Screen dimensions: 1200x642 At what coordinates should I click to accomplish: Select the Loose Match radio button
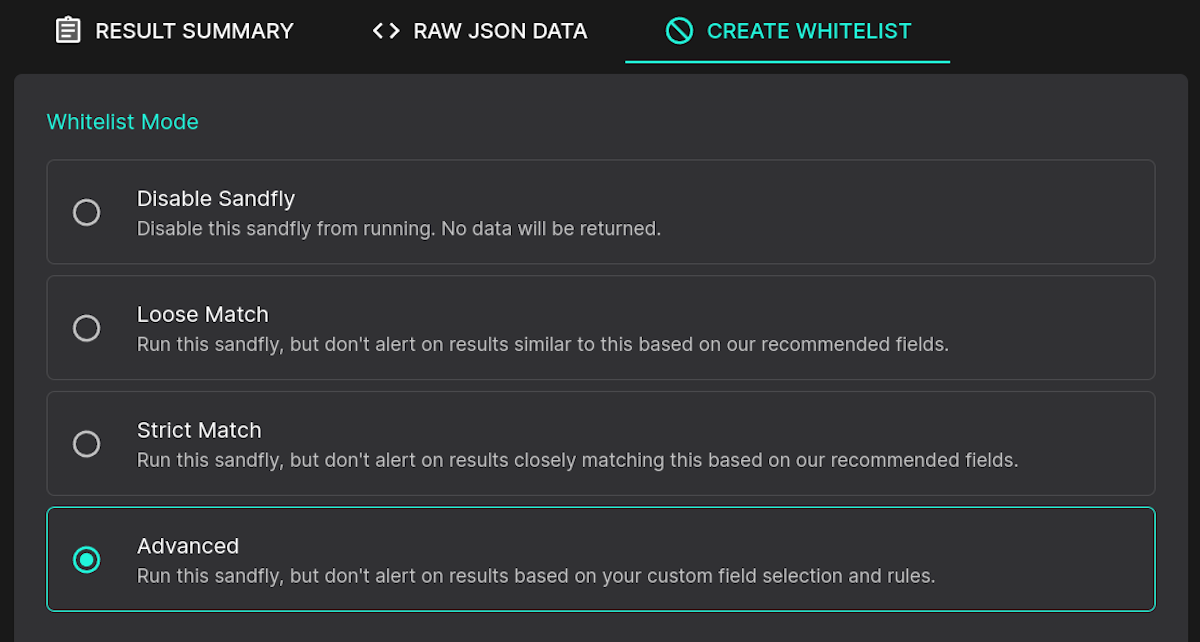click(87, 328)
